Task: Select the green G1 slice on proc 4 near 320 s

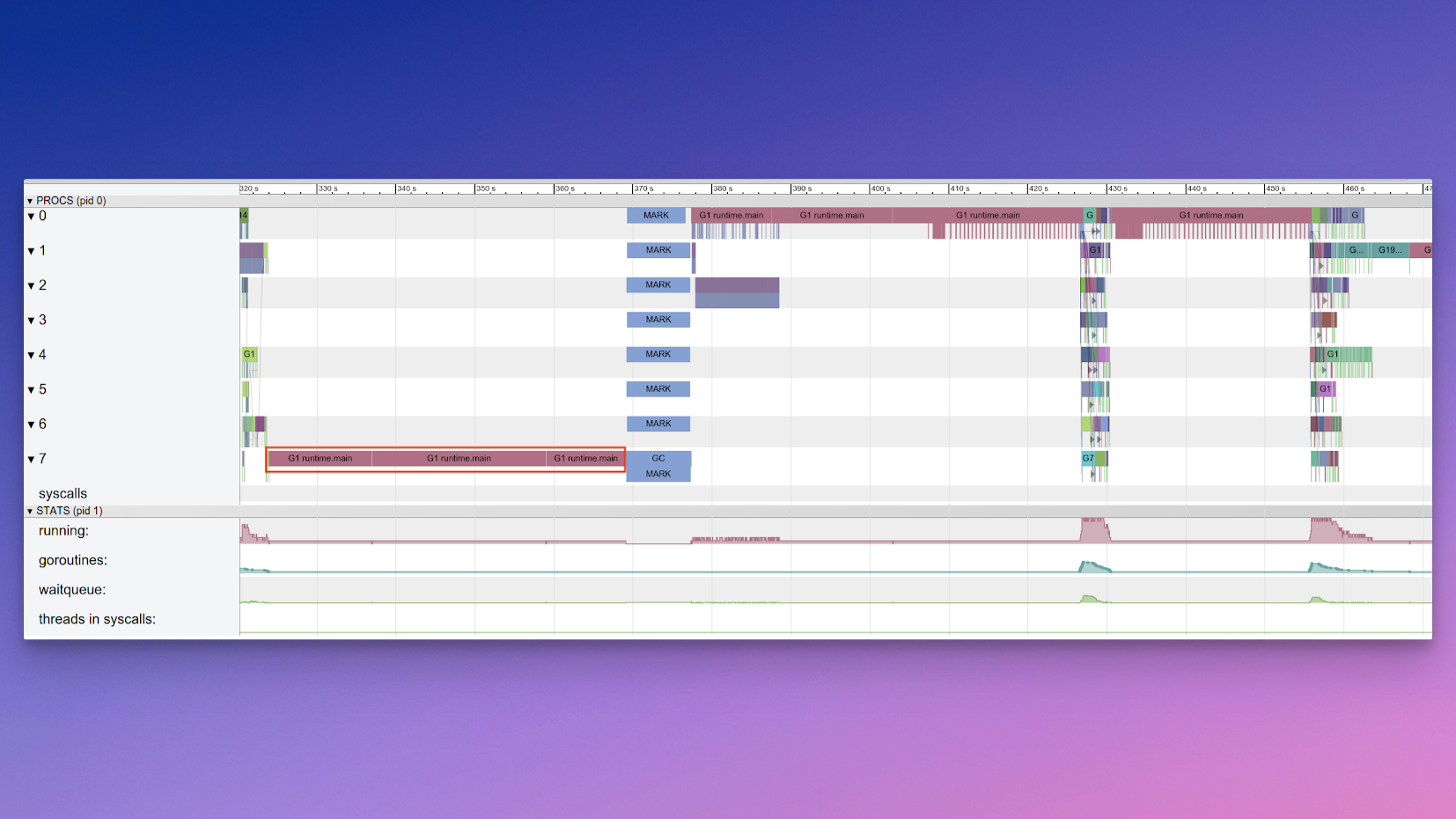Action: [x=249, y=354]
